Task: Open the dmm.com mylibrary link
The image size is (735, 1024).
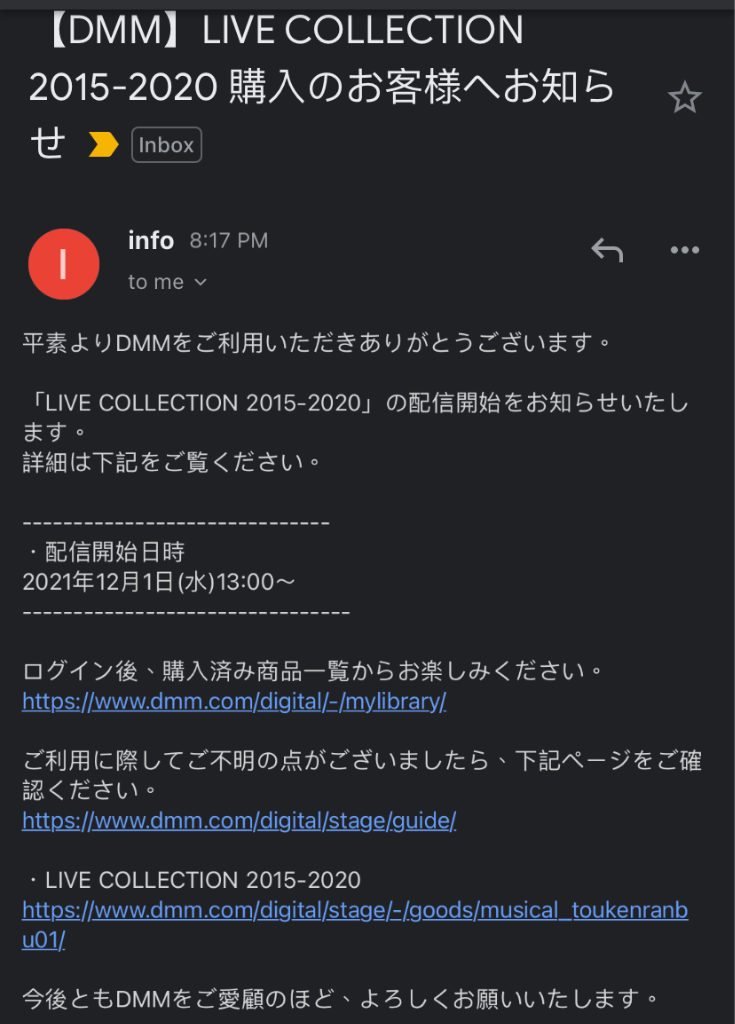Action: click(234, 701)
